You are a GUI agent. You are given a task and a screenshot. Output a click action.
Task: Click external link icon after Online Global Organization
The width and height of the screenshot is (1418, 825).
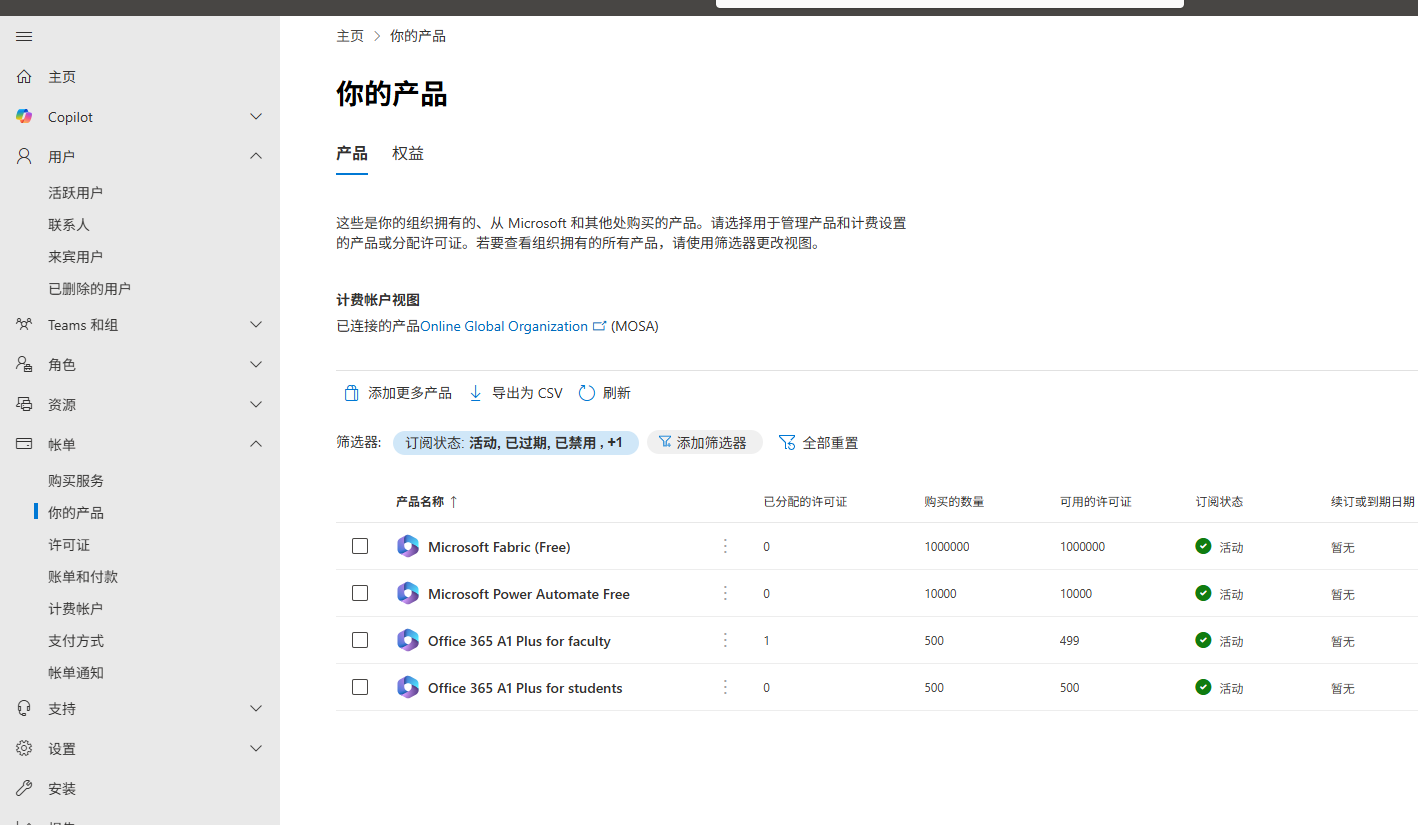point(600,326)
